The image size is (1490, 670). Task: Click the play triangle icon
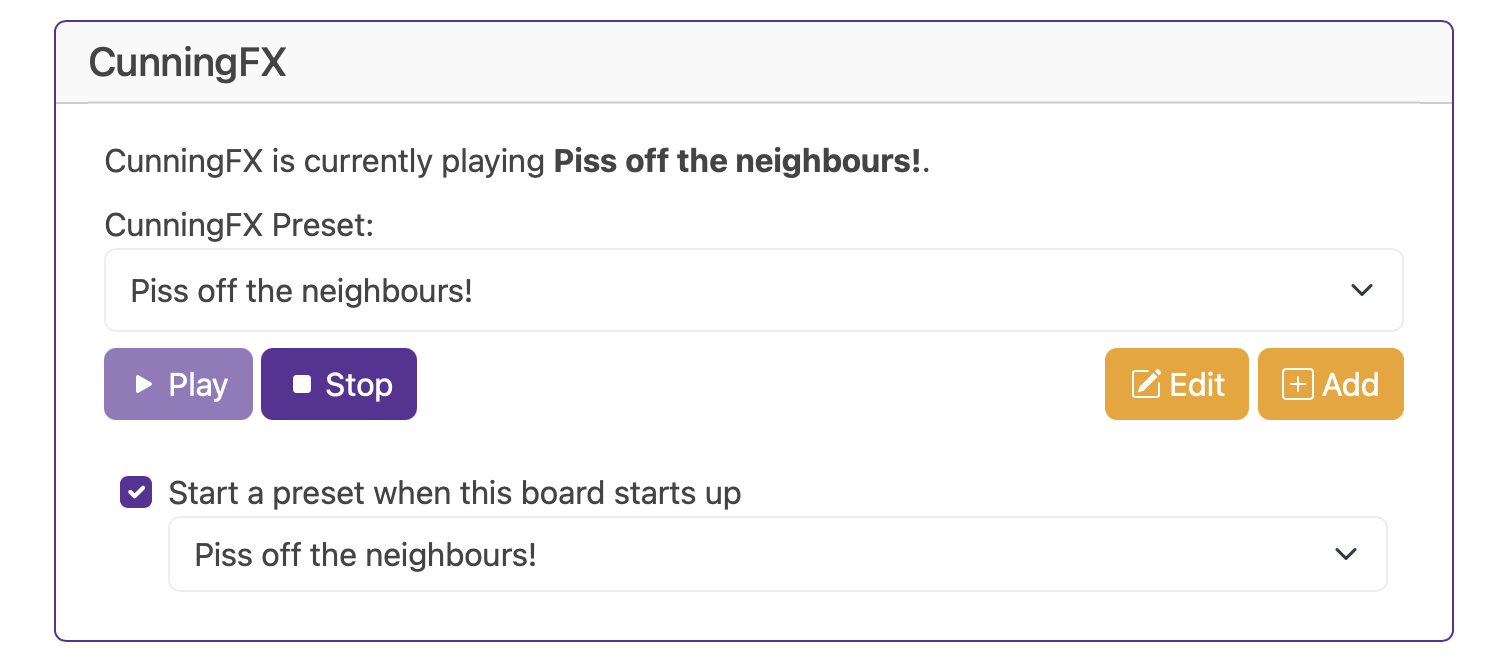[145, 384]
